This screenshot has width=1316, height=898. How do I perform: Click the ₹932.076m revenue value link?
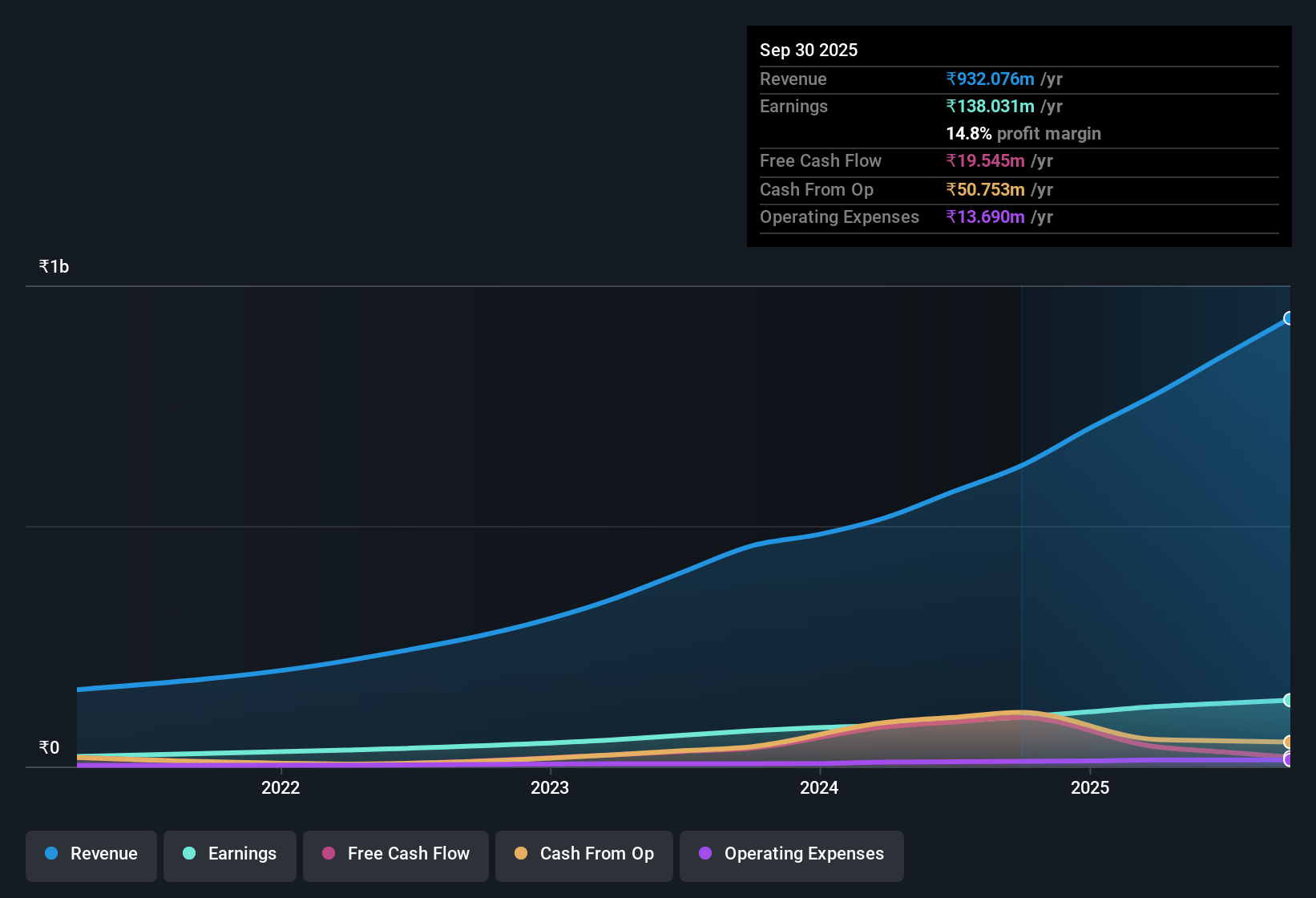[990, 79]
